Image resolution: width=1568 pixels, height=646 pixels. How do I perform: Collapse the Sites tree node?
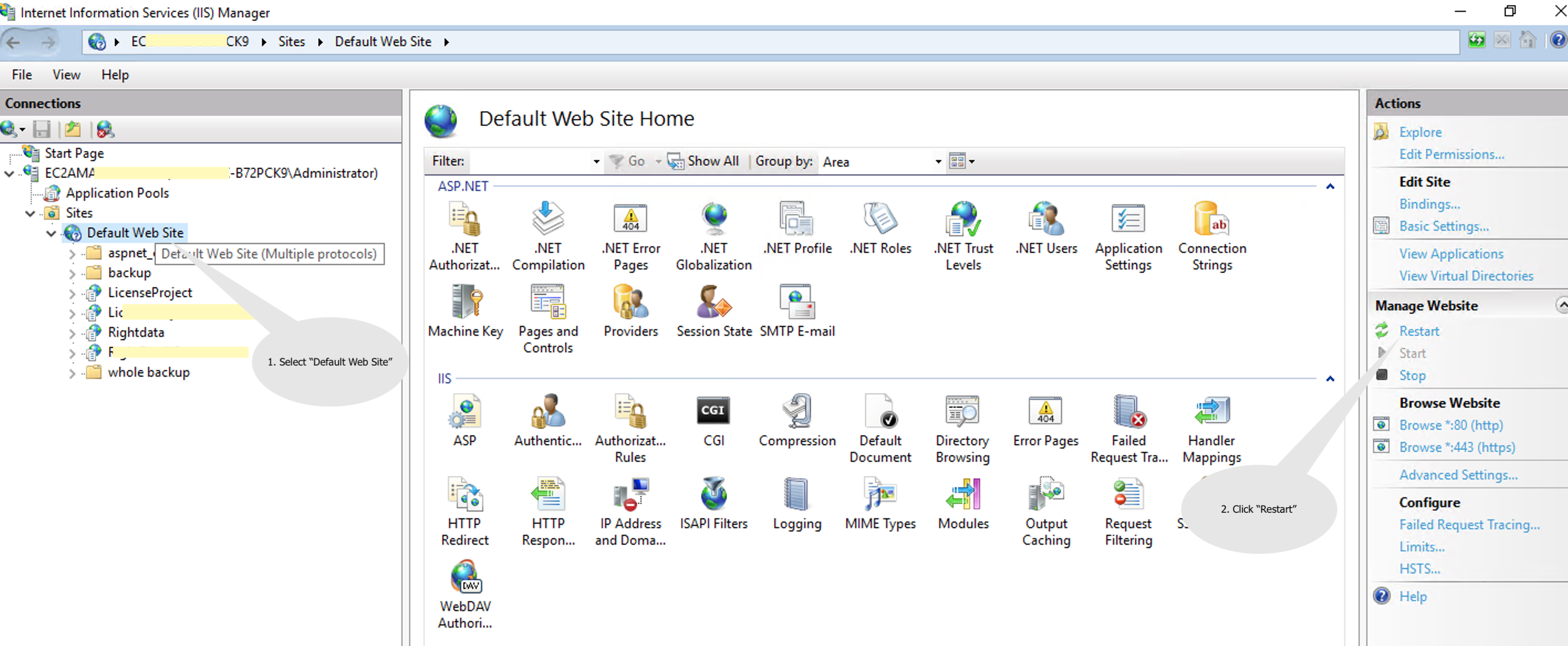coord(30,213)
